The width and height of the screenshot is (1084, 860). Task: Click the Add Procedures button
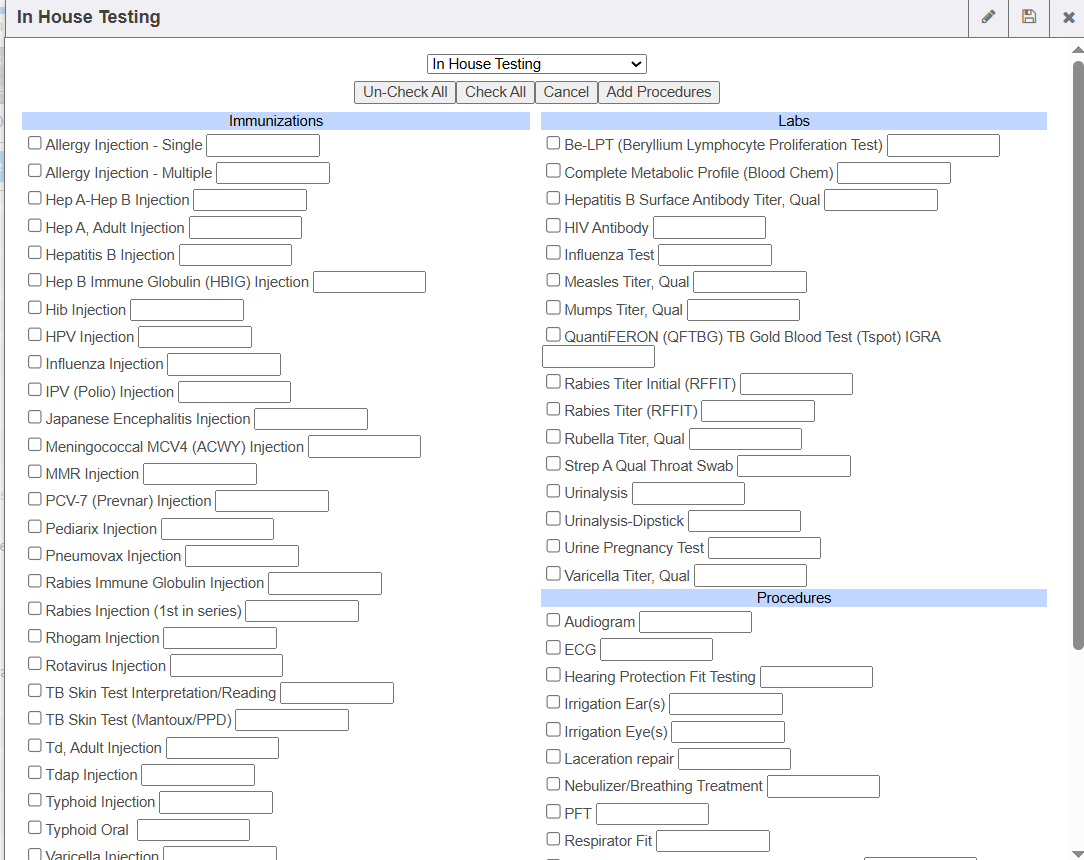658,92
